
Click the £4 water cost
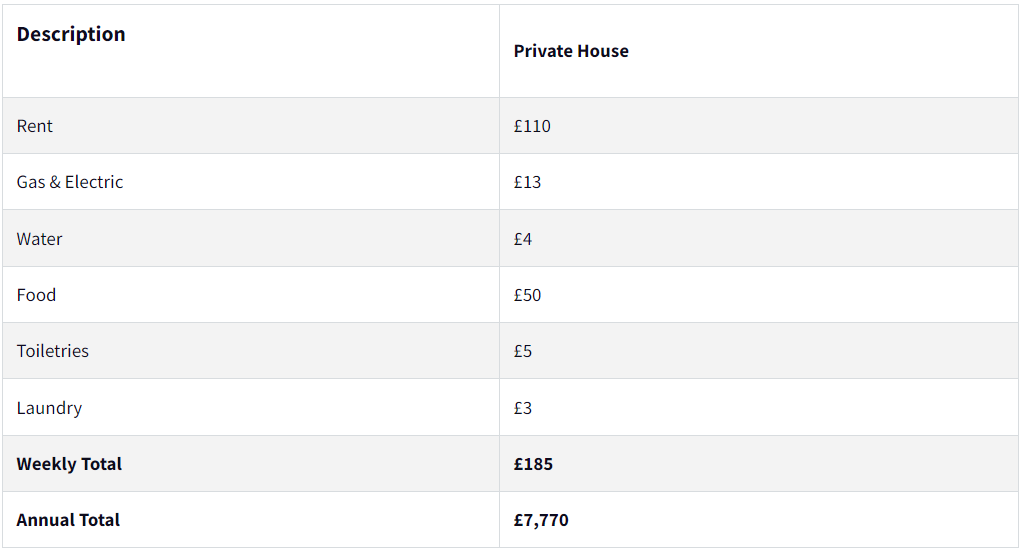click(523, 239)
